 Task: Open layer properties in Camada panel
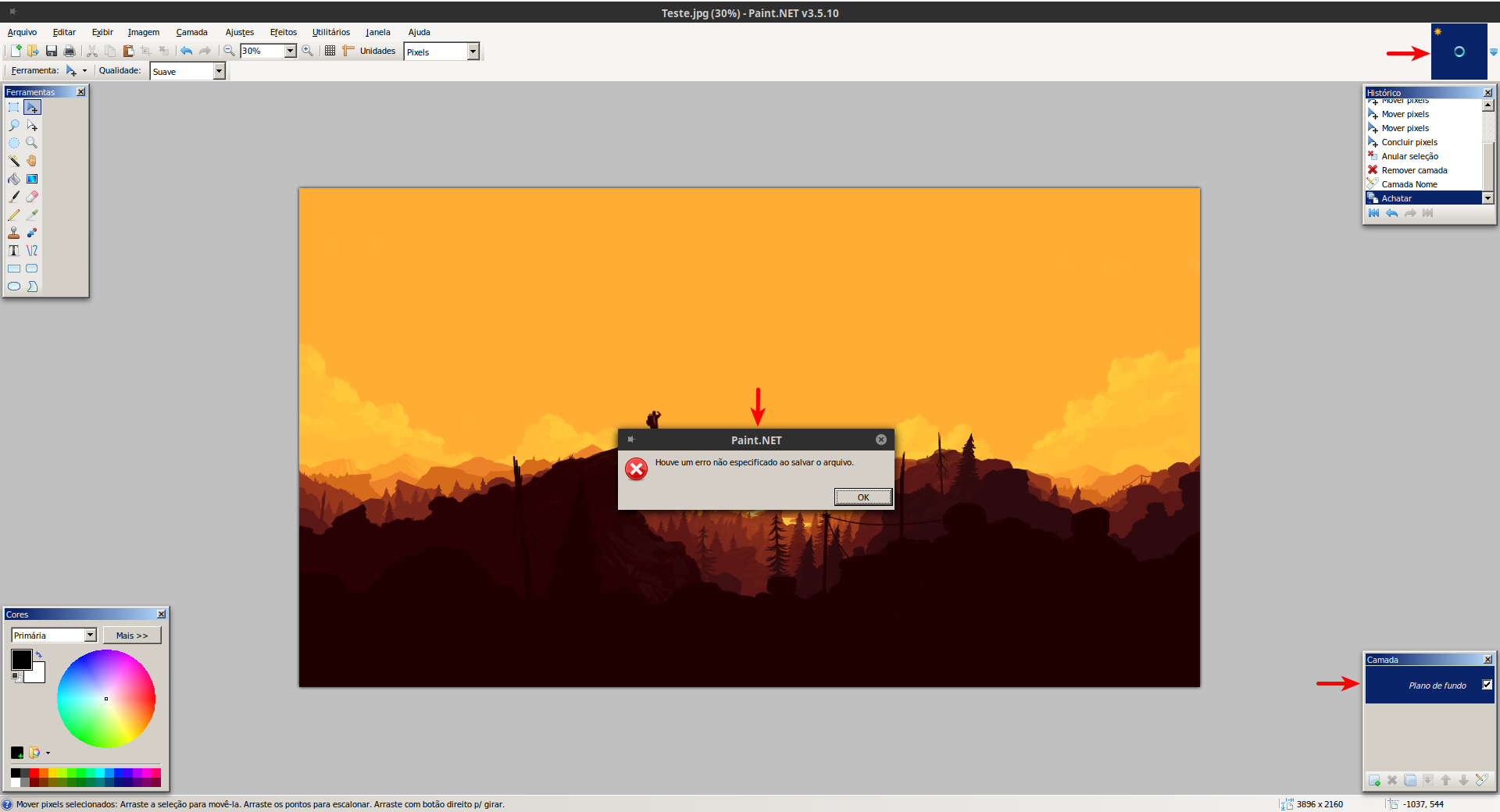click(x=1481, y=780)
